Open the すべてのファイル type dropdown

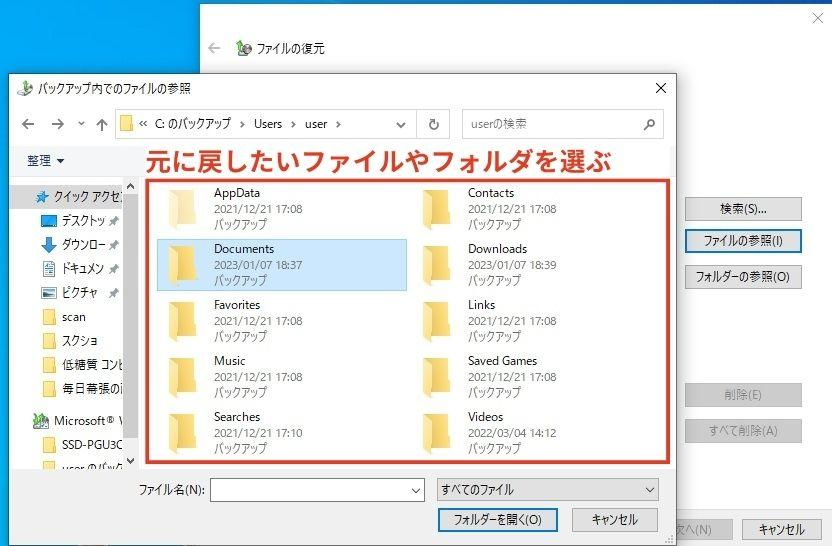(548, 489)
